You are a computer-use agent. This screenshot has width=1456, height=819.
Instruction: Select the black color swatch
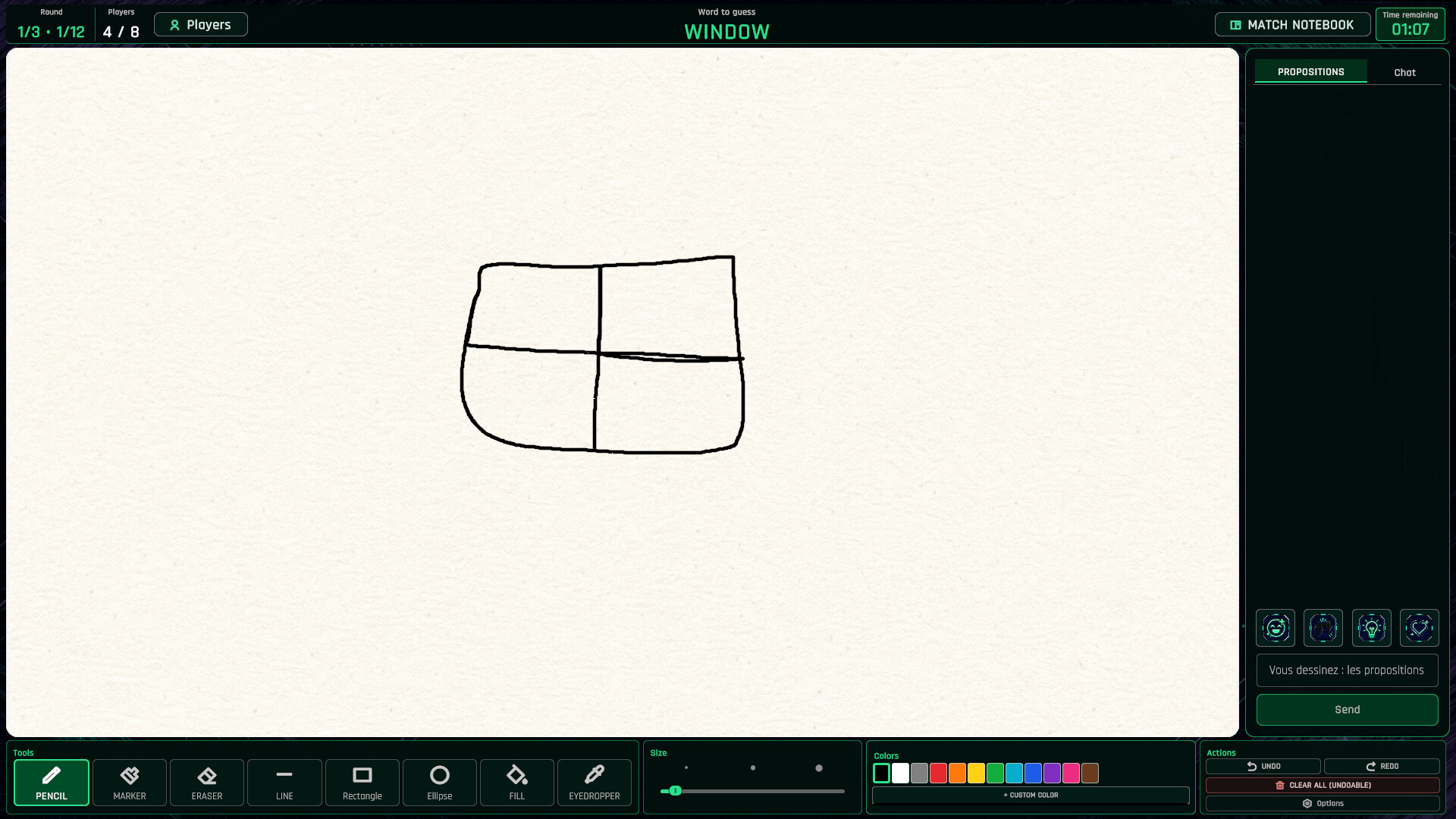[881, 773]
